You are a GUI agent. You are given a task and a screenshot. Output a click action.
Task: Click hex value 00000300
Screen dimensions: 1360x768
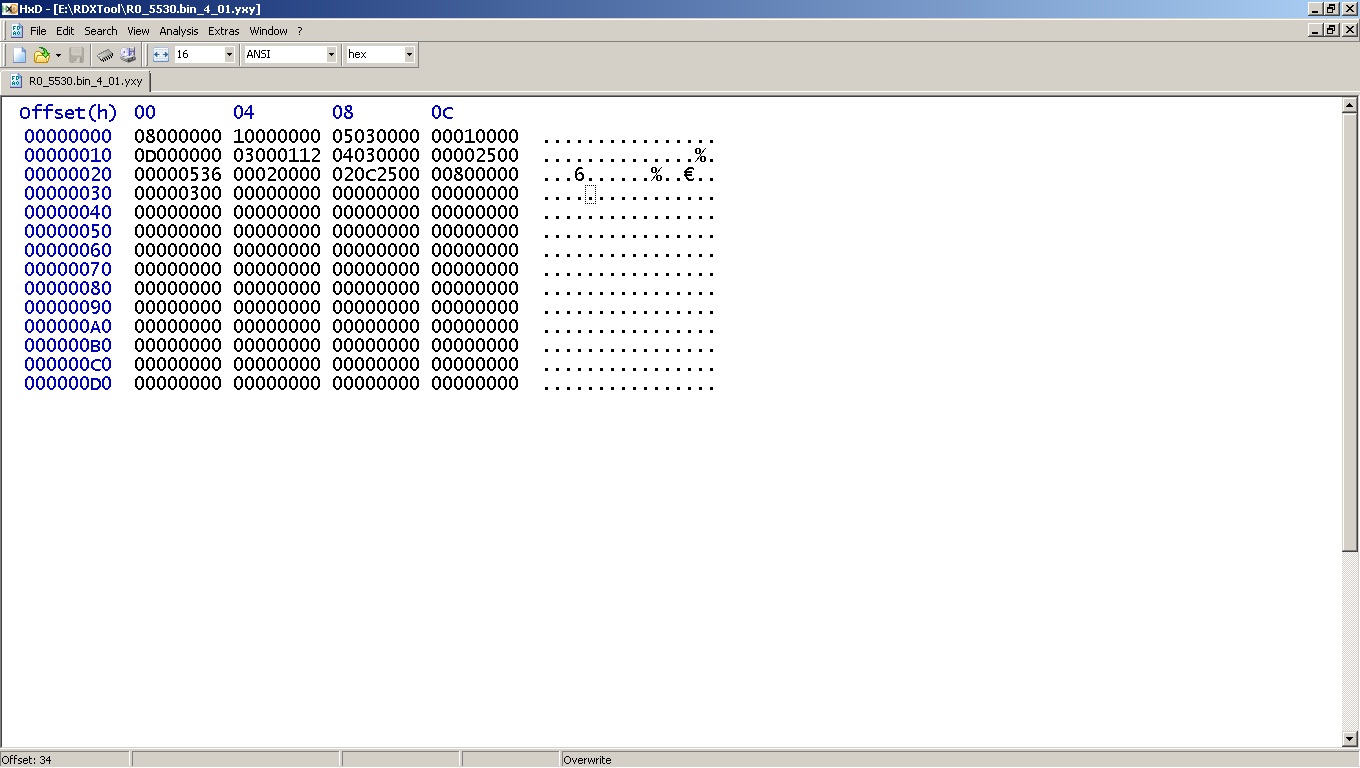click(178, 193)
